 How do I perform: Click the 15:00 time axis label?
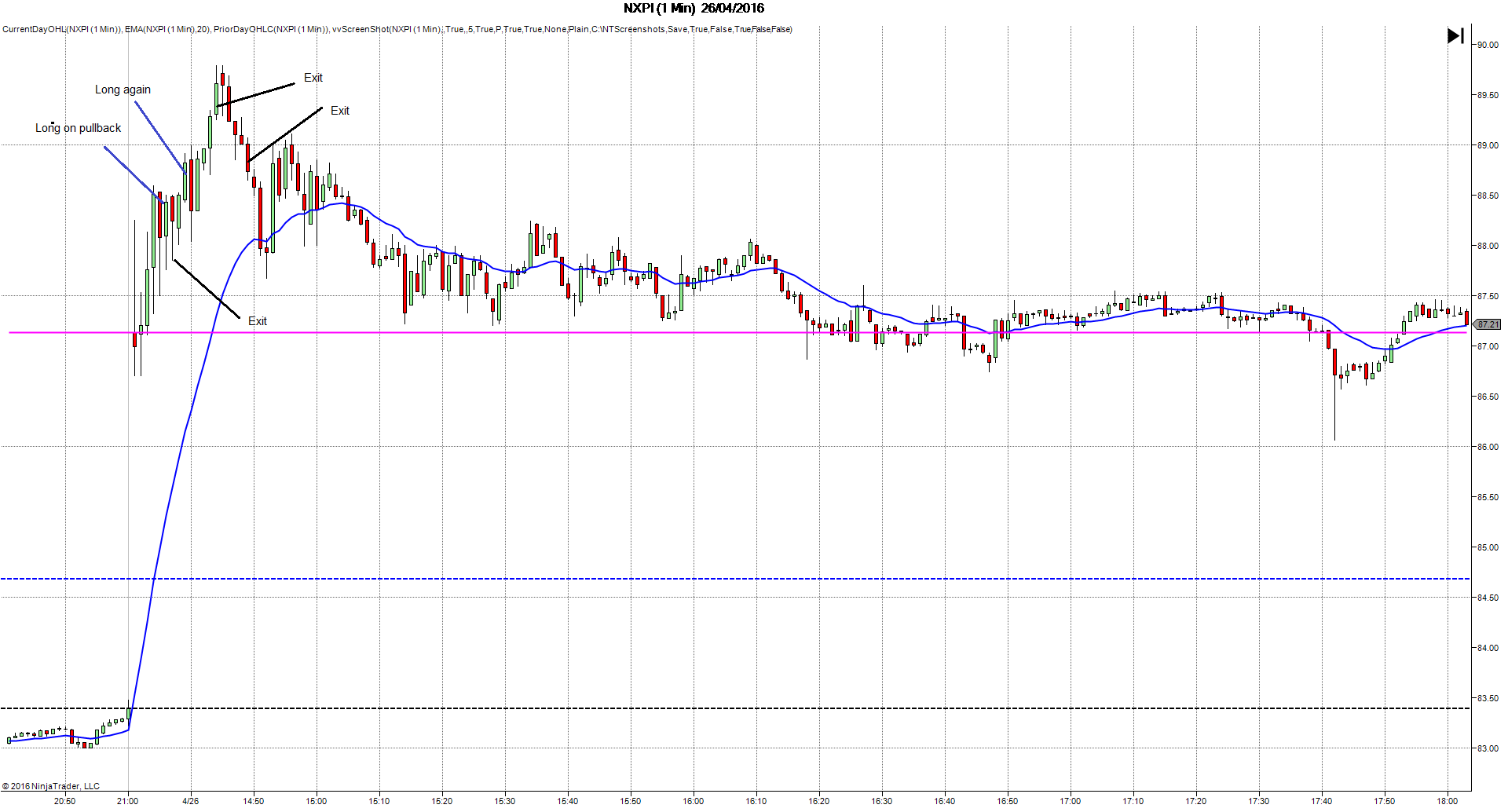317,801
